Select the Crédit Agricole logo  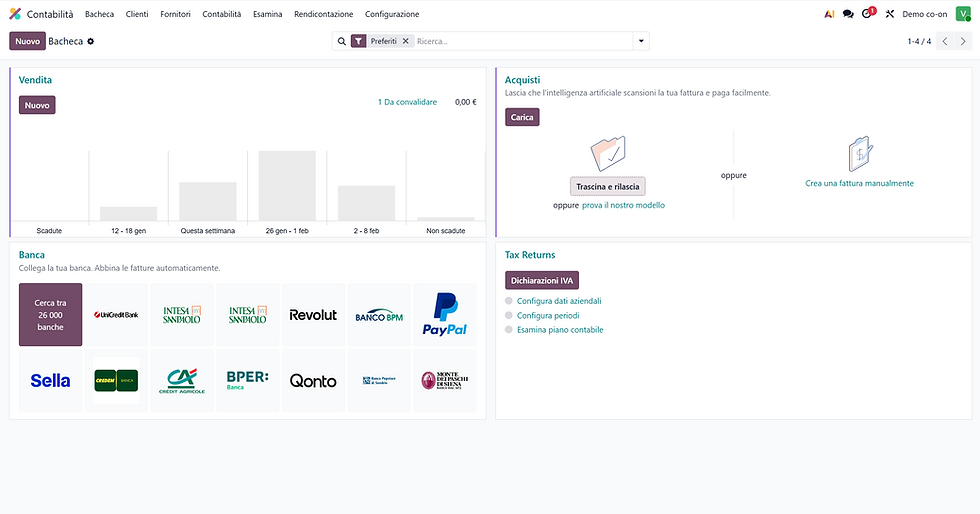(x=182, y=380)
